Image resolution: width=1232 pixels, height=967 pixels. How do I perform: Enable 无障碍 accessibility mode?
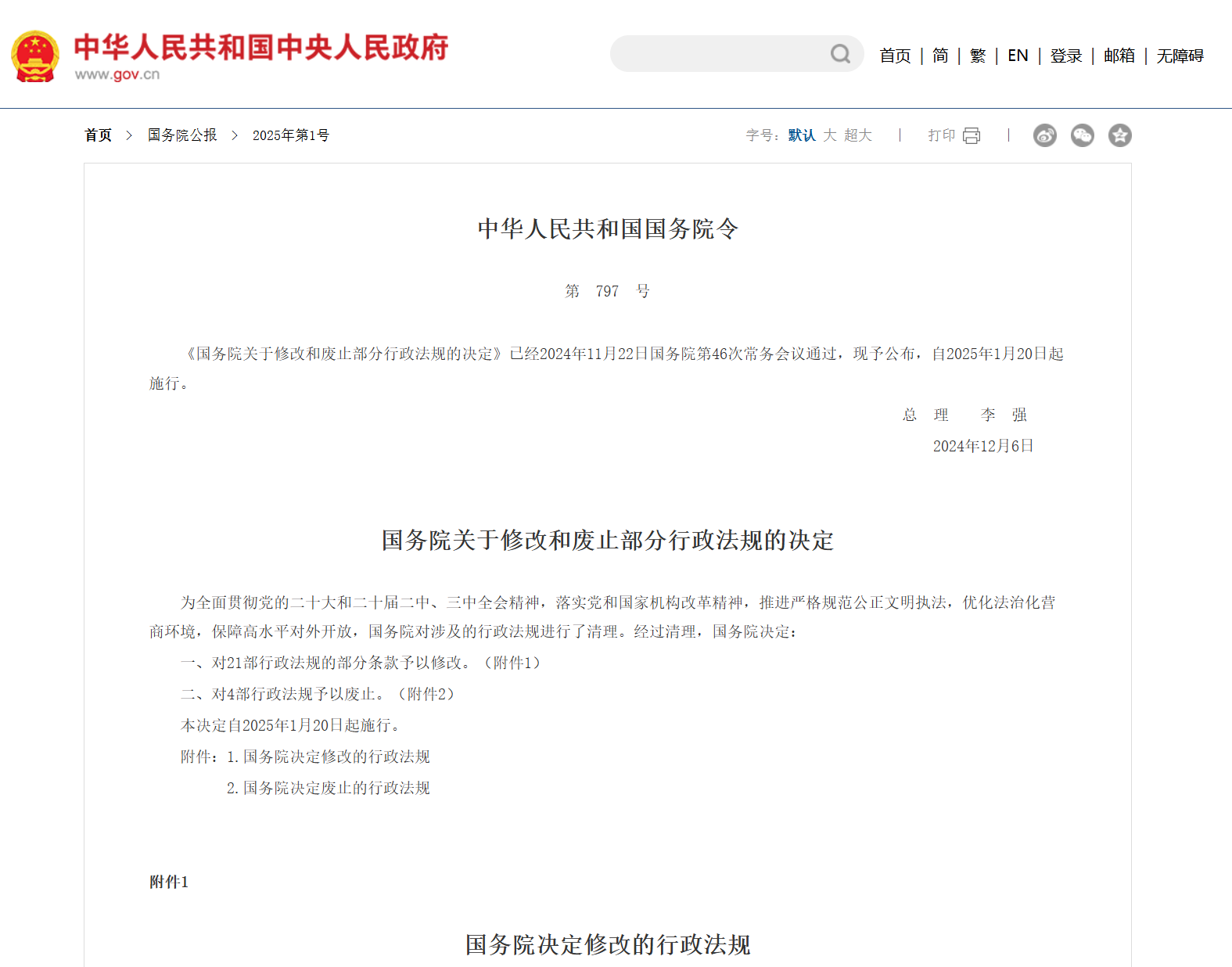click(1180, 56)
